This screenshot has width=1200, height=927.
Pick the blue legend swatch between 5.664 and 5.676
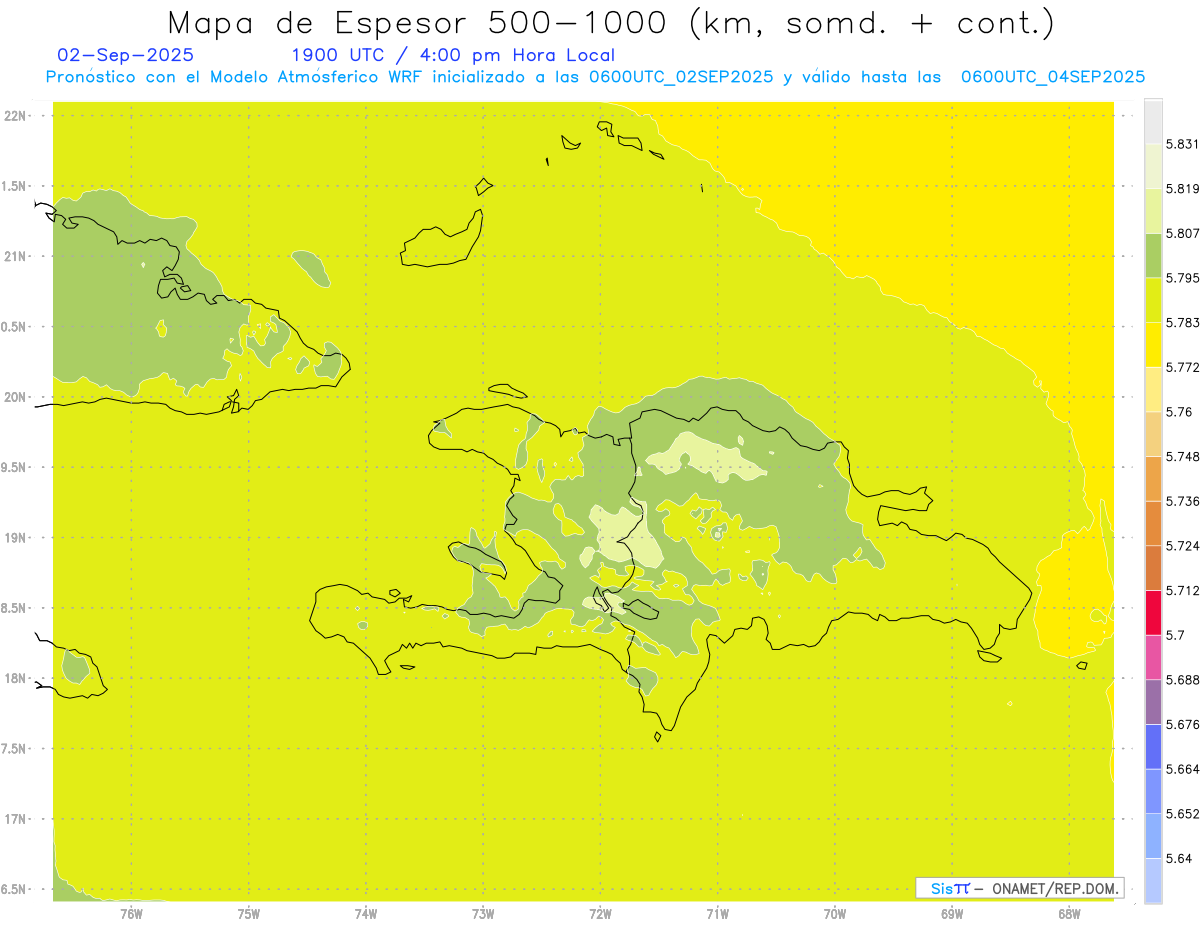click(x=1153, y=747)
